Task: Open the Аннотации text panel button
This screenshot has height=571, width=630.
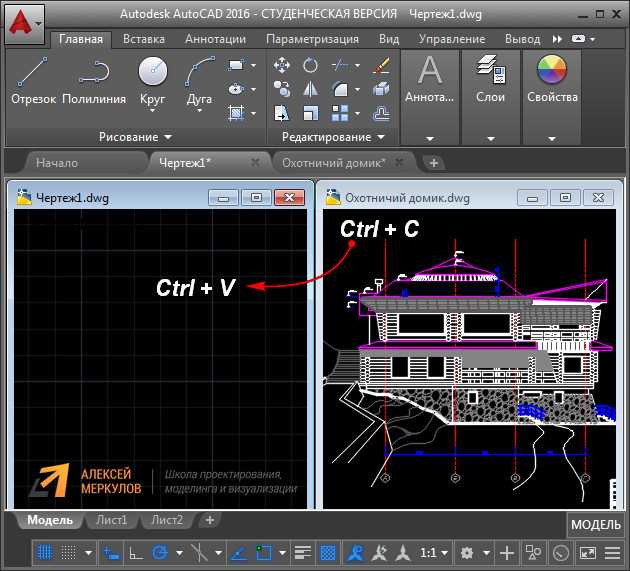Action: (x=430, y=80)
